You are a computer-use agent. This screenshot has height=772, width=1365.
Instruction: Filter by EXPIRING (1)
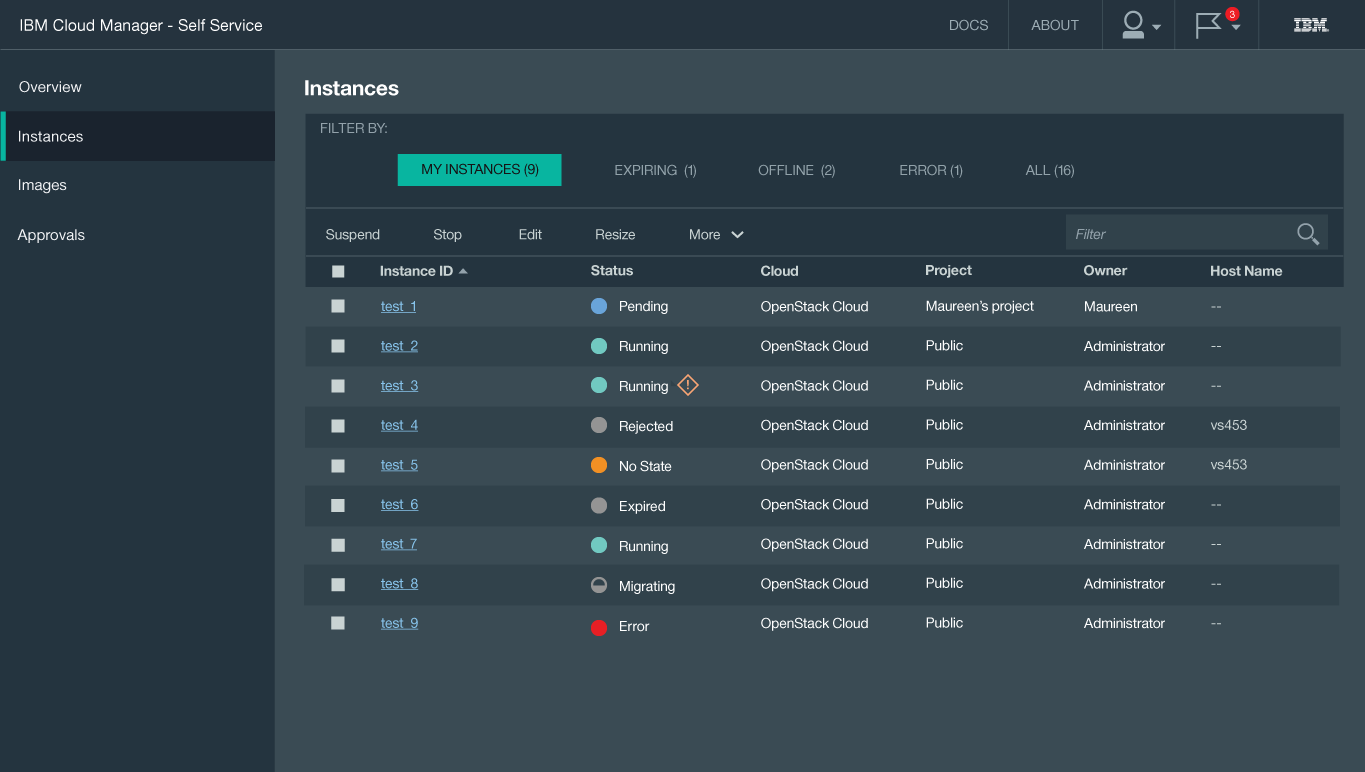coord(655,170)
